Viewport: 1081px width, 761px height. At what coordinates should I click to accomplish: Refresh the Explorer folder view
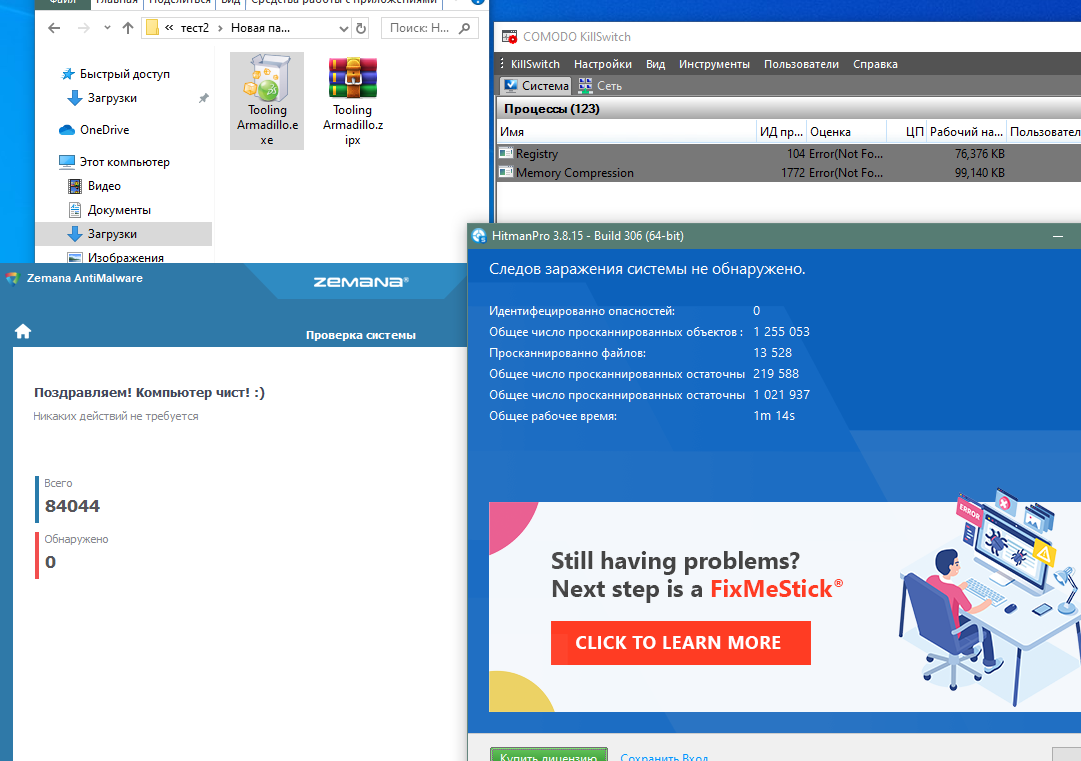pos(361,28)
